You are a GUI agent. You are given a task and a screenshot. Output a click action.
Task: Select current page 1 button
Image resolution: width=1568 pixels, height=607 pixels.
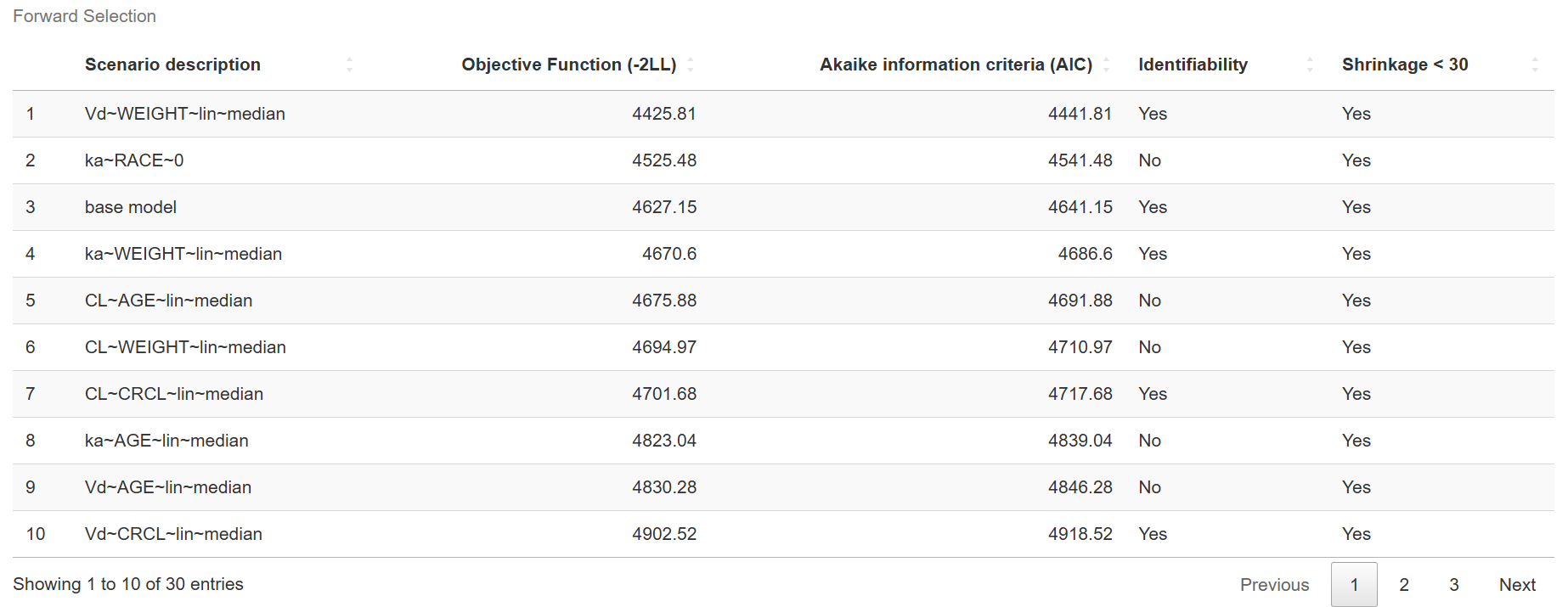(1354, 585)
